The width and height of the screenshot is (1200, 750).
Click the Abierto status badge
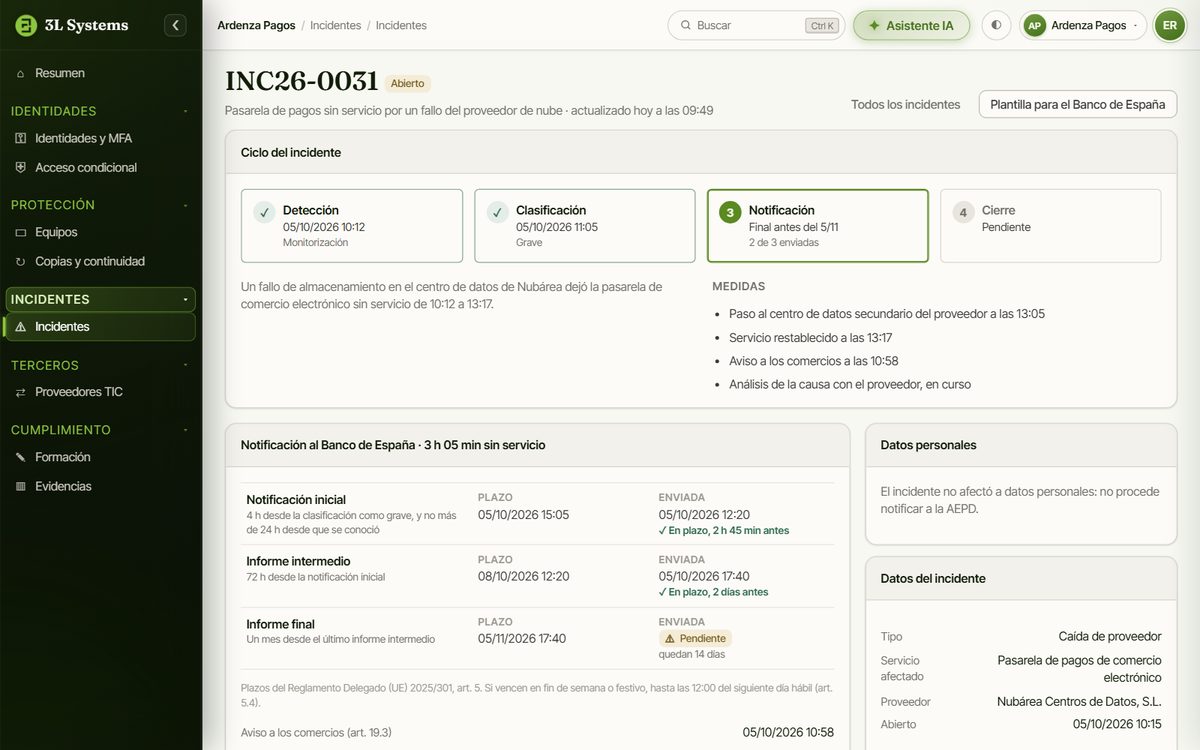pos(408,84)
